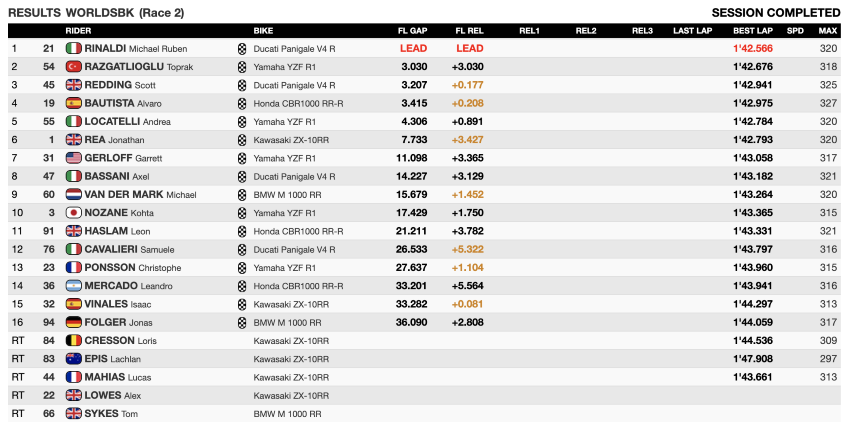Click the RT status in CRESSON's row

[18, 340]
